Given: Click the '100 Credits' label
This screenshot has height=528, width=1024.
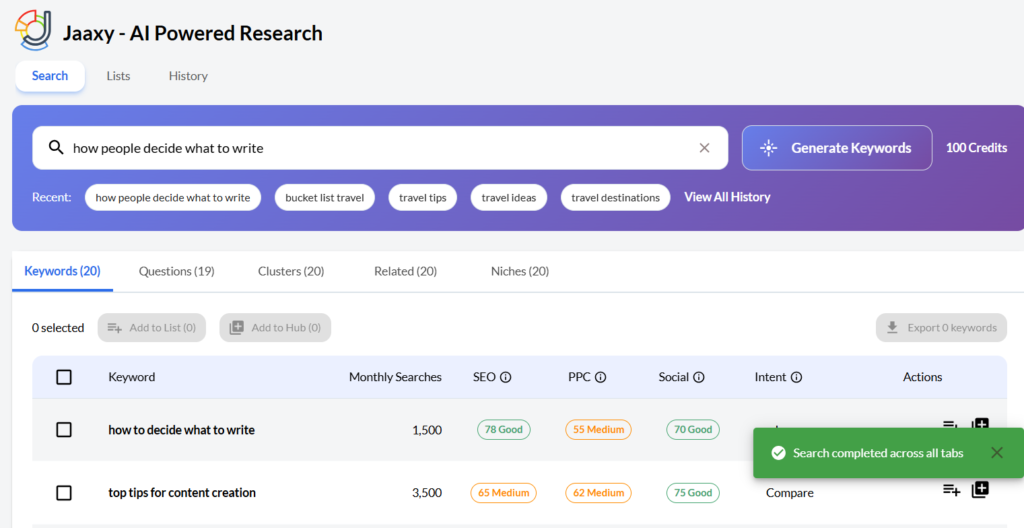Looking at the screenshot, I should [x=976, y=148].
